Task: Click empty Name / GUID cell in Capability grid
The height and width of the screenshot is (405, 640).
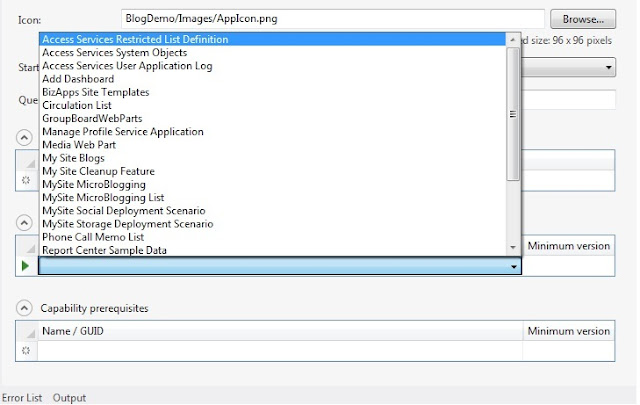Action: (280, 351)
